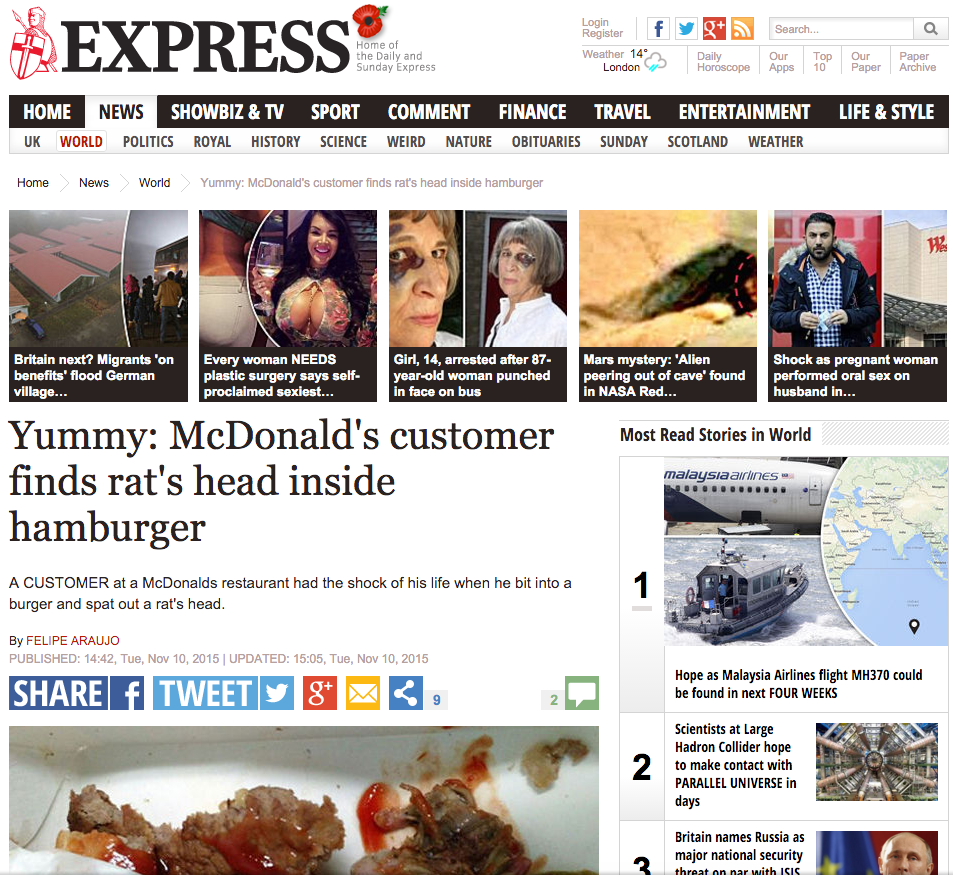Go to News in breadcrumb trail

(94, 183)
